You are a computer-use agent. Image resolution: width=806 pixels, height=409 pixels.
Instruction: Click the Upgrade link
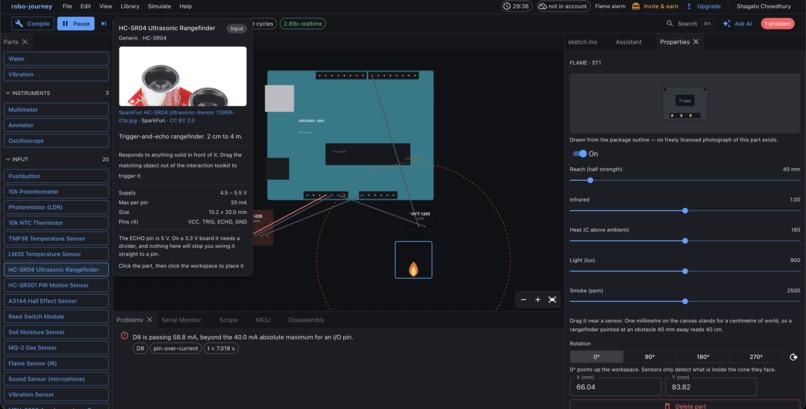click(x=708, y=6)
